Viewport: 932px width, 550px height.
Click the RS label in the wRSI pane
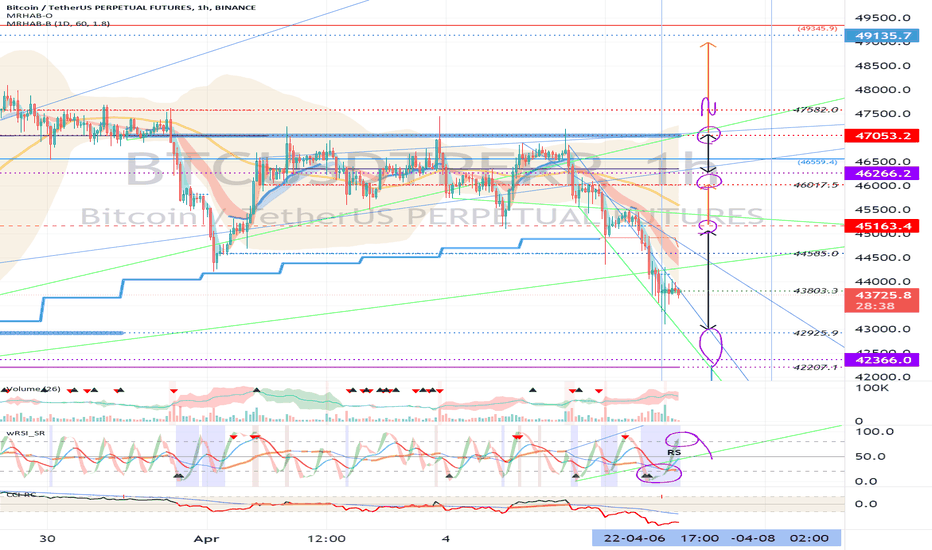(674, 452)
